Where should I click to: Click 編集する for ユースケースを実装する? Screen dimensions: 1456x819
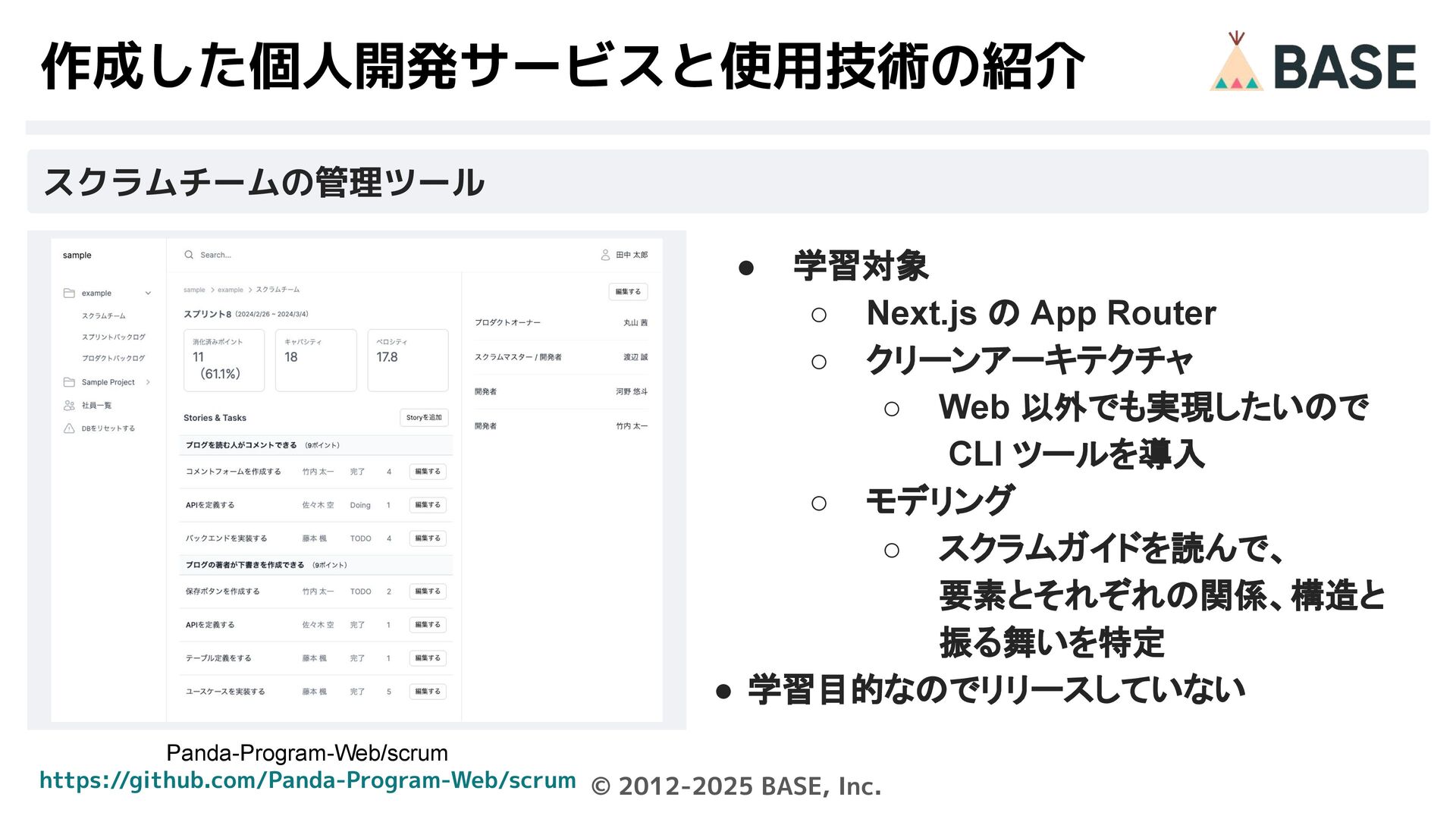(428, 692)
